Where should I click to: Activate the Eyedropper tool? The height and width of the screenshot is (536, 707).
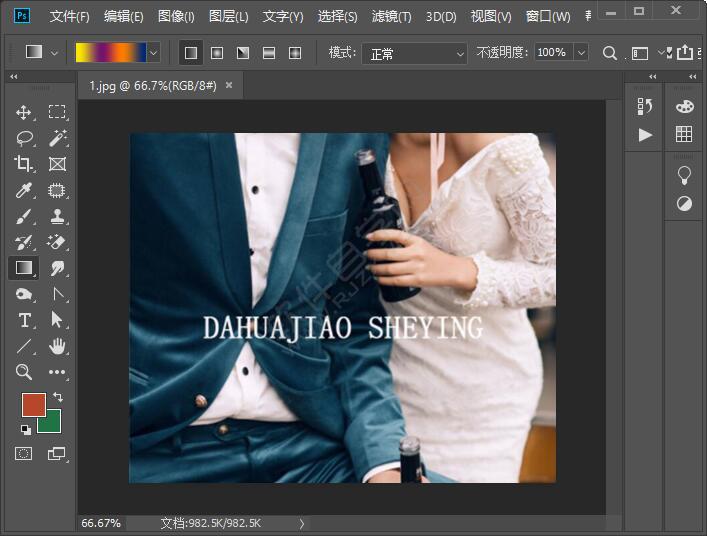24,190
